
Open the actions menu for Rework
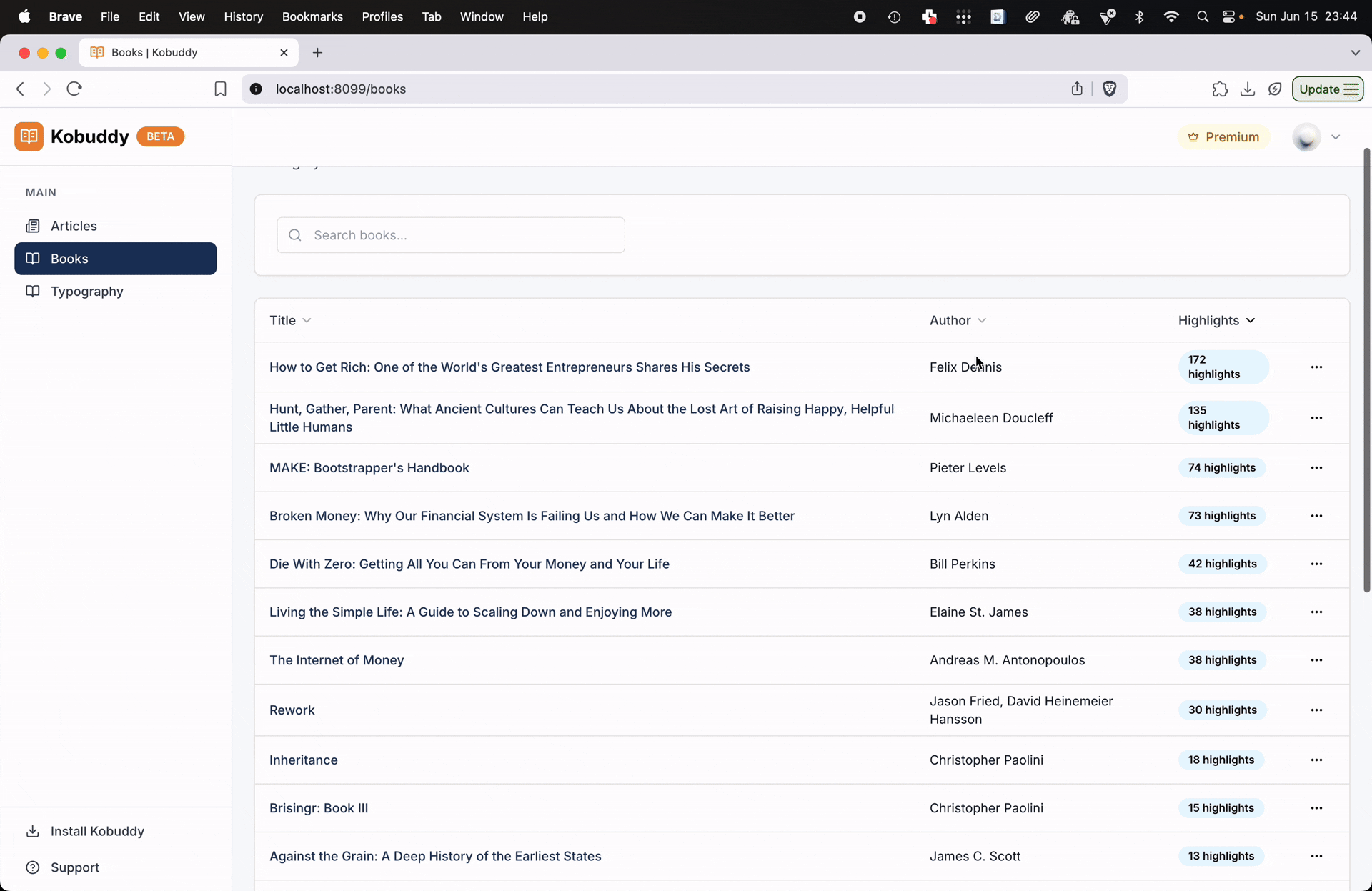[1317, 710]
